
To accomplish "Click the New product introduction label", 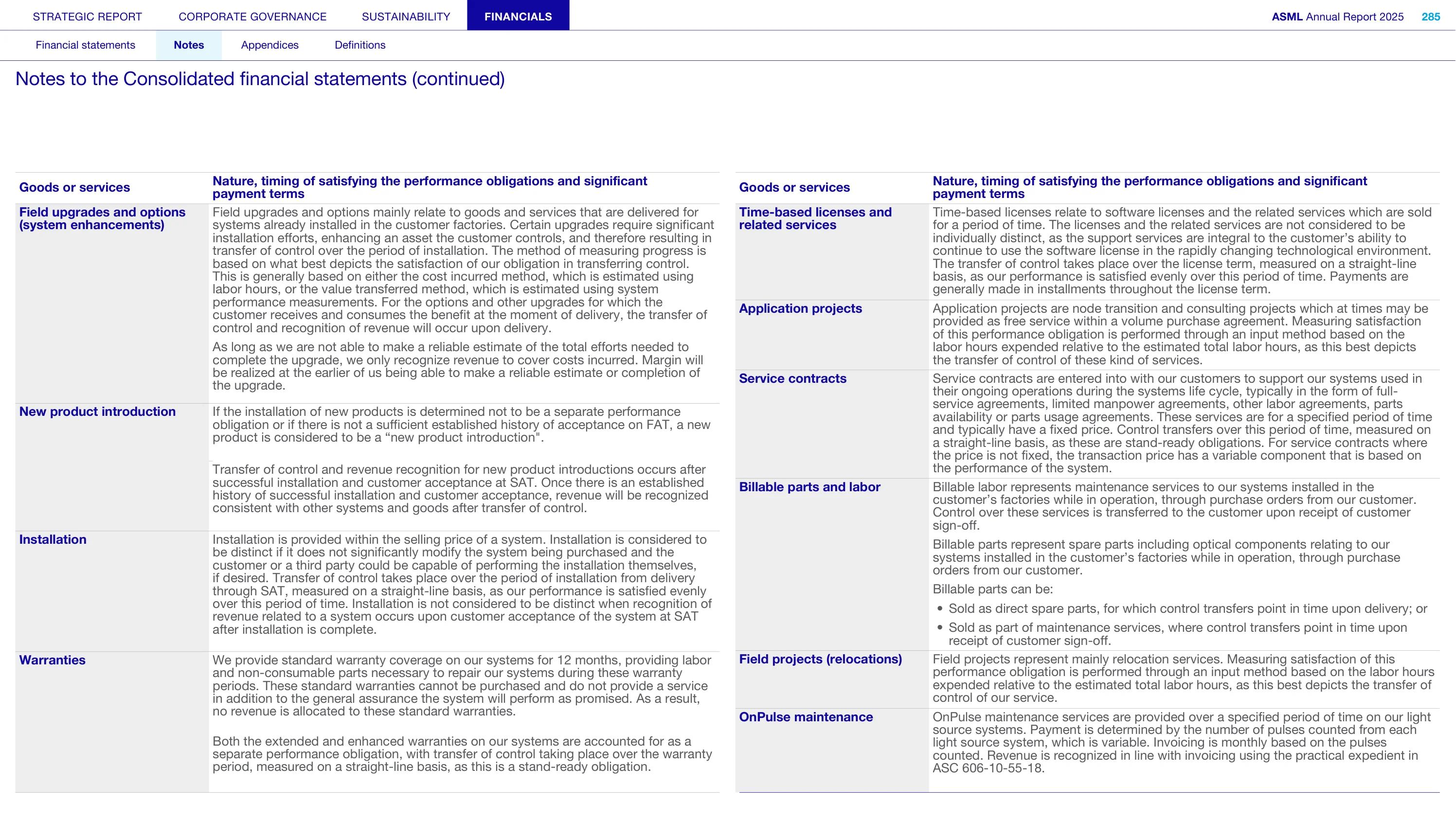I will pyautogui.click(x=97, y=411).
